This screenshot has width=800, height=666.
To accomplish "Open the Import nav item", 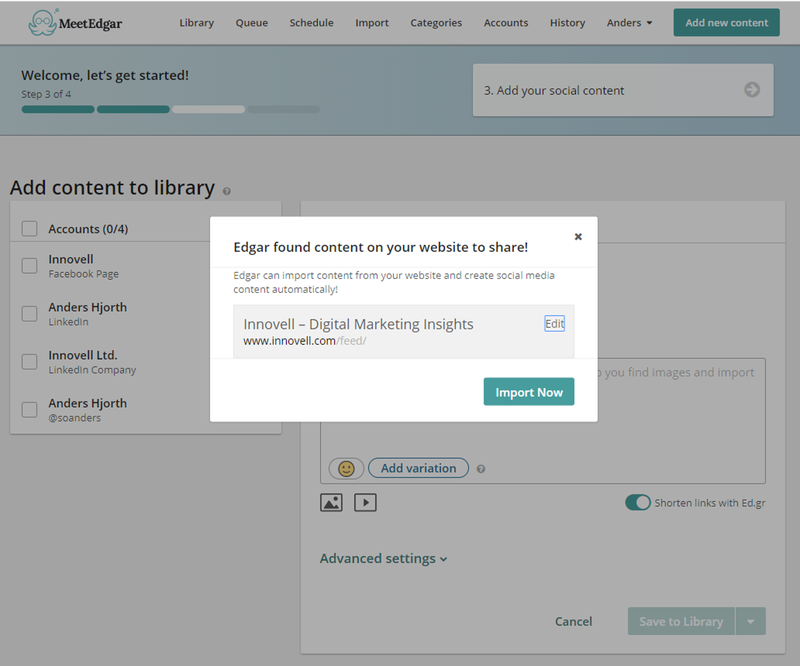I will point(372,23).
